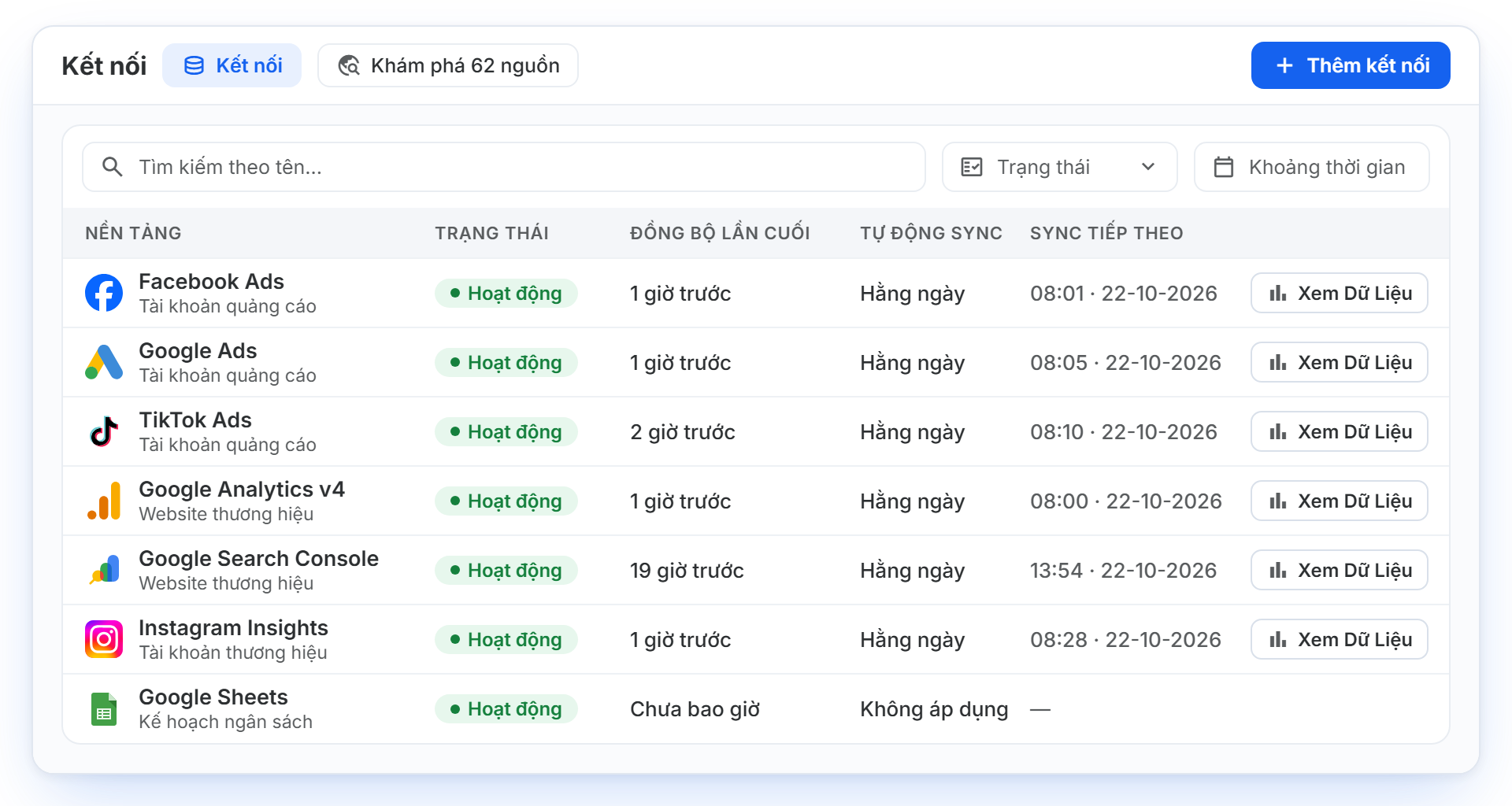Click the bar chart icon in TikTok Ads row
The width and height of the screenshot is (1512, 806).
(x=1278, y=432)
